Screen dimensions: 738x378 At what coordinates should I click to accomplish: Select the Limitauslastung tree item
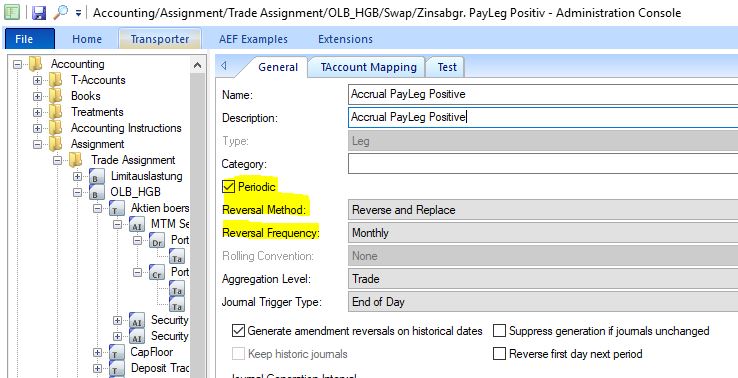tap(146, 176)
